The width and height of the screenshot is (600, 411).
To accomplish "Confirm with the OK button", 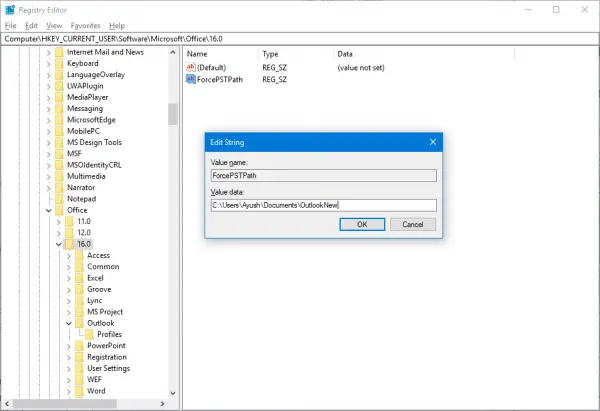I will tap(362, 224).
